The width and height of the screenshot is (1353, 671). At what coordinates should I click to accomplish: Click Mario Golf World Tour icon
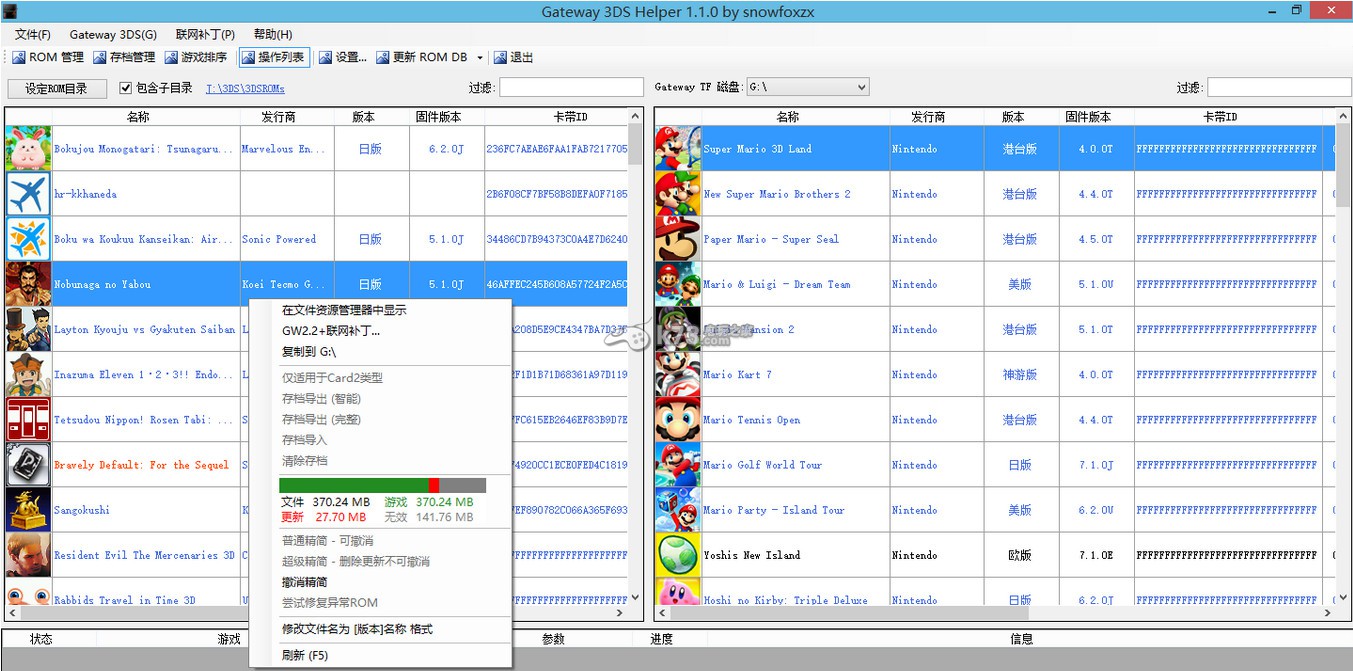click(x=678, y=465)
